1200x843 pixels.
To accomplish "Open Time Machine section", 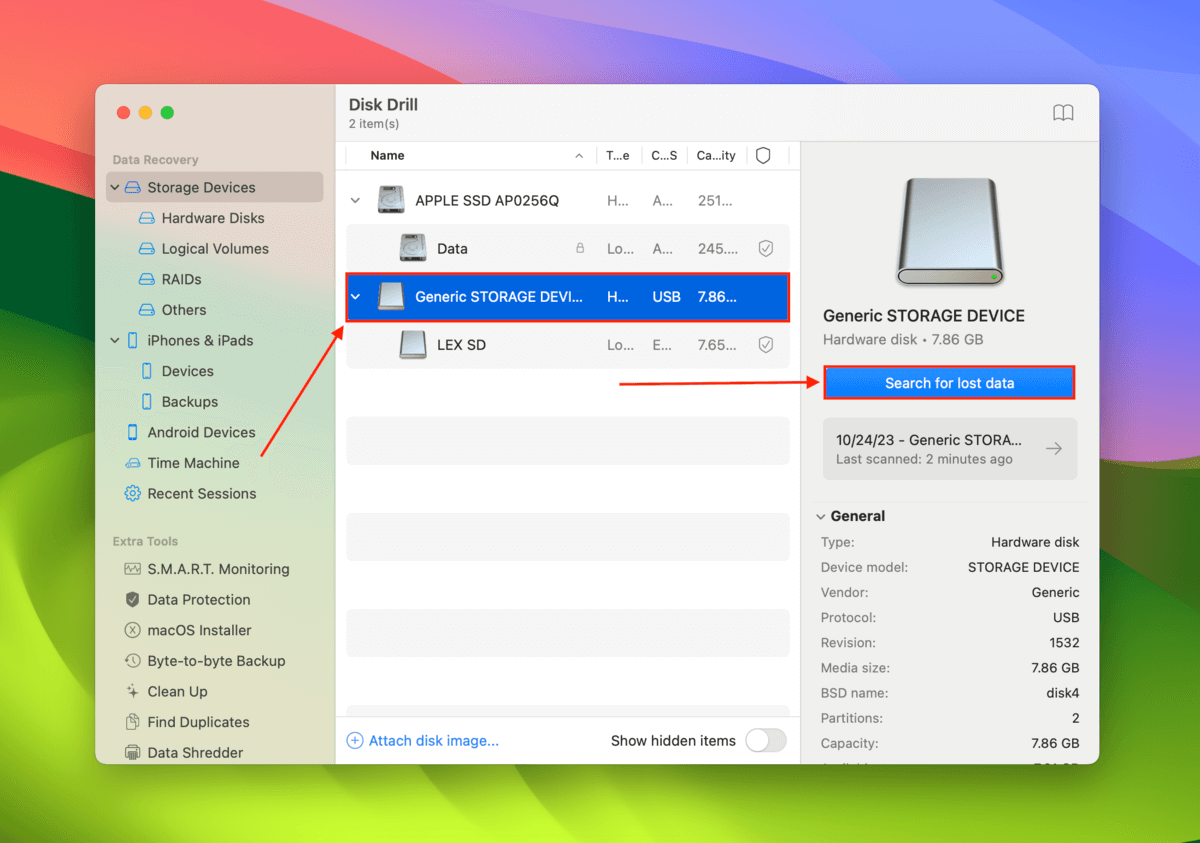I will (x=192, y=463).
